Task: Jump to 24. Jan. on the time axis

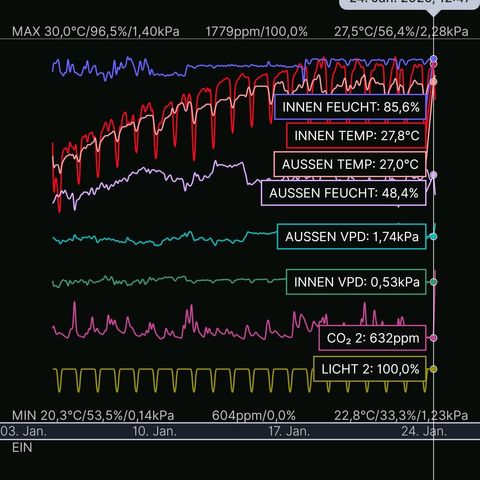Action: (424, 431)
